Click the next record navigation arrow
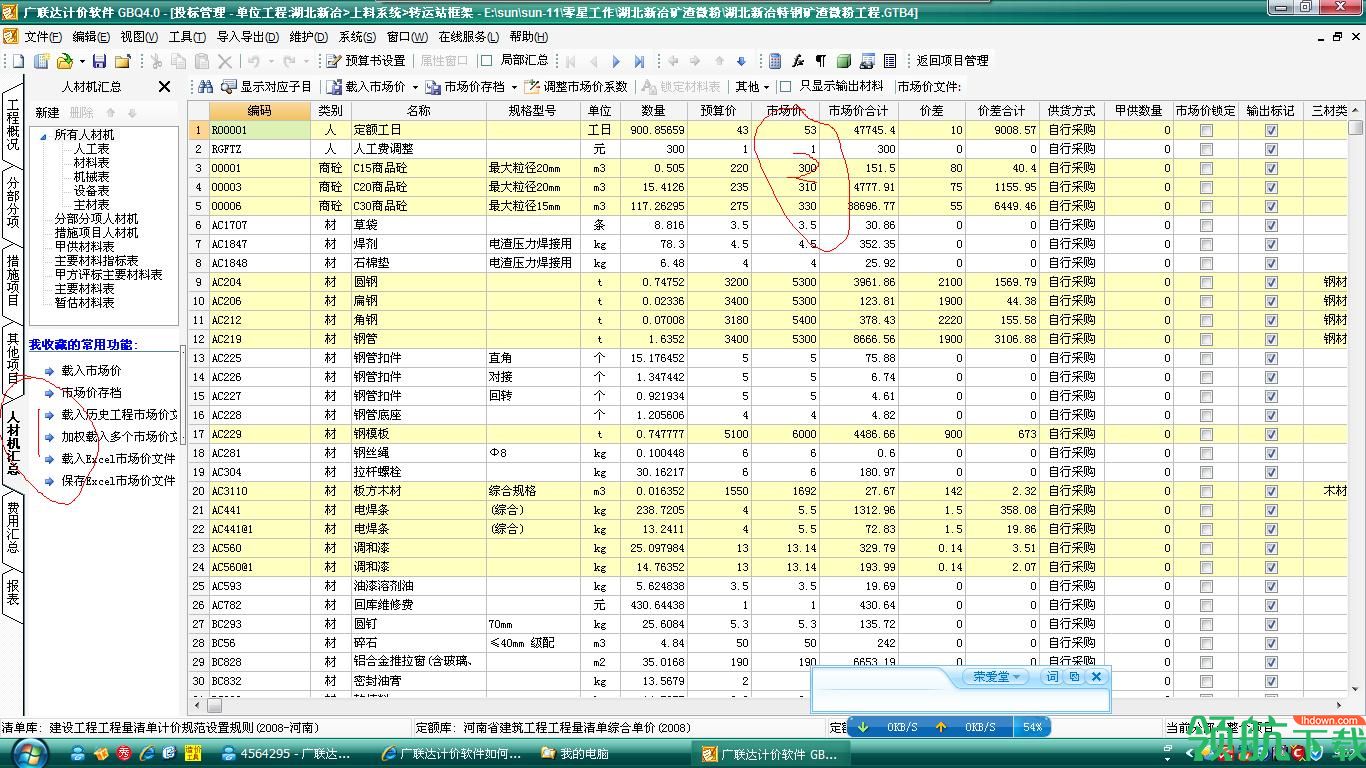The image size is (1366, 768). coord(616,61)
